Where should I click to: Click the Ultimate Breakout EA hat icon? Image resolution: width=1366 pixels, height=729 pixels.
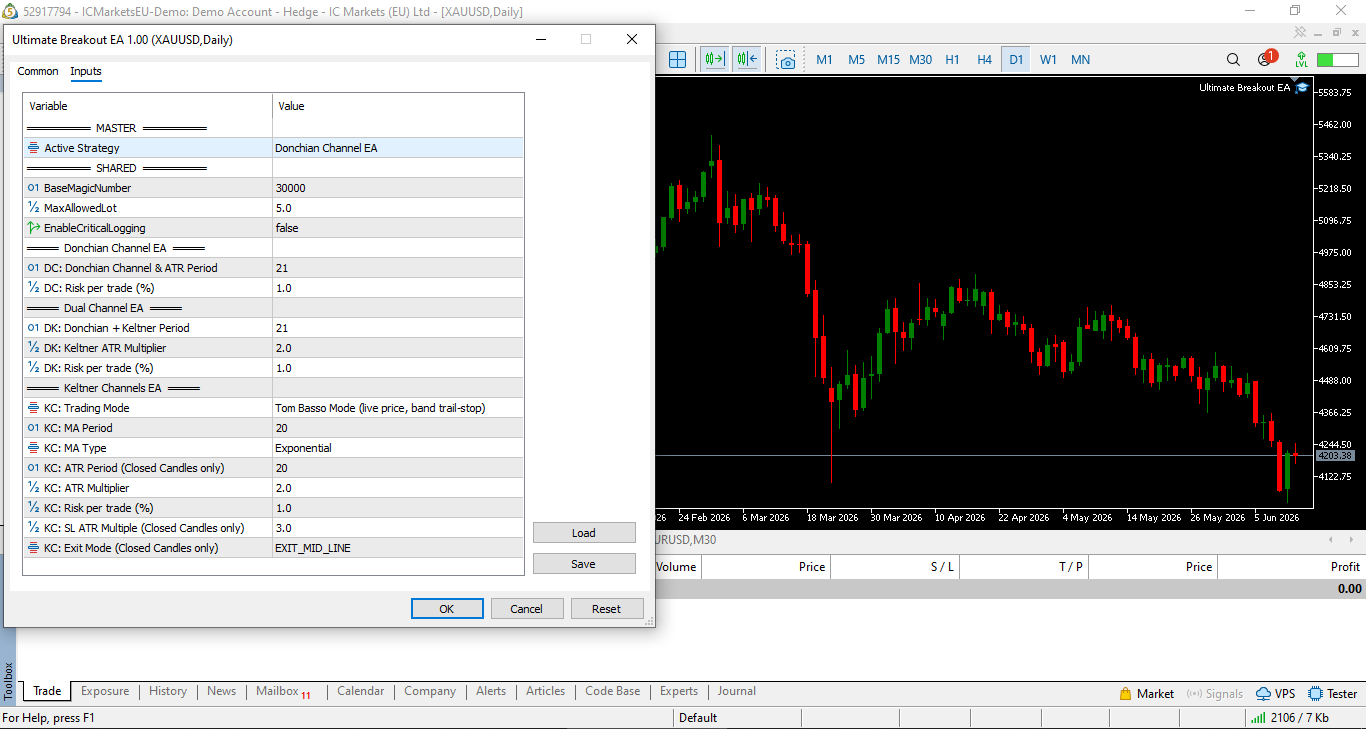1302,88
